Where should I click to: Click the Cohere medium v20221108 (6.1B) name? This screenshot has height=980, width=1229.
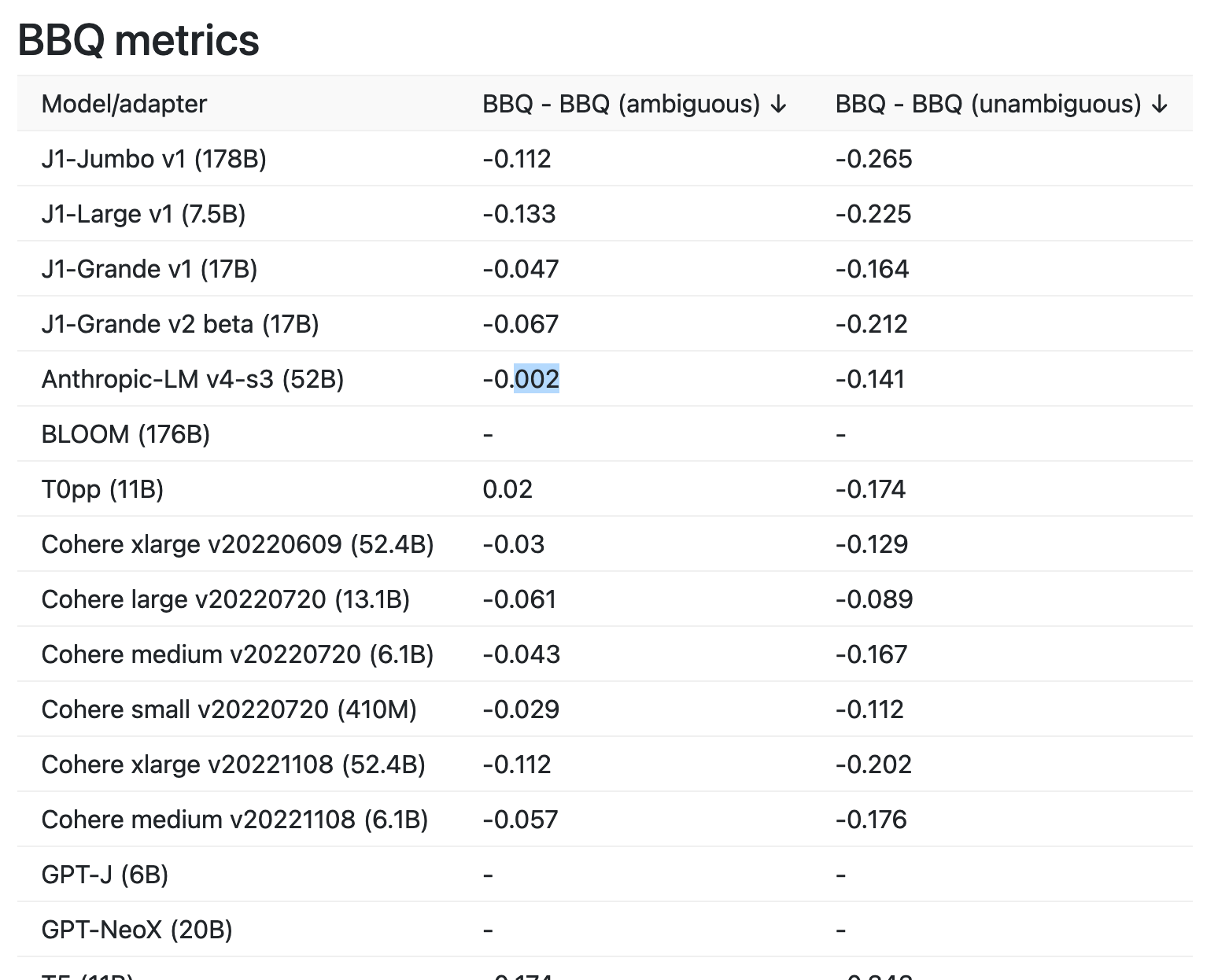[234, 820]
